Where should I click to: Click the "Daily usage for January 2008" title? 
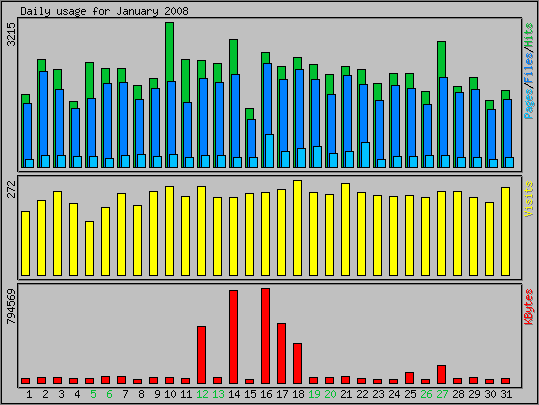104,11
